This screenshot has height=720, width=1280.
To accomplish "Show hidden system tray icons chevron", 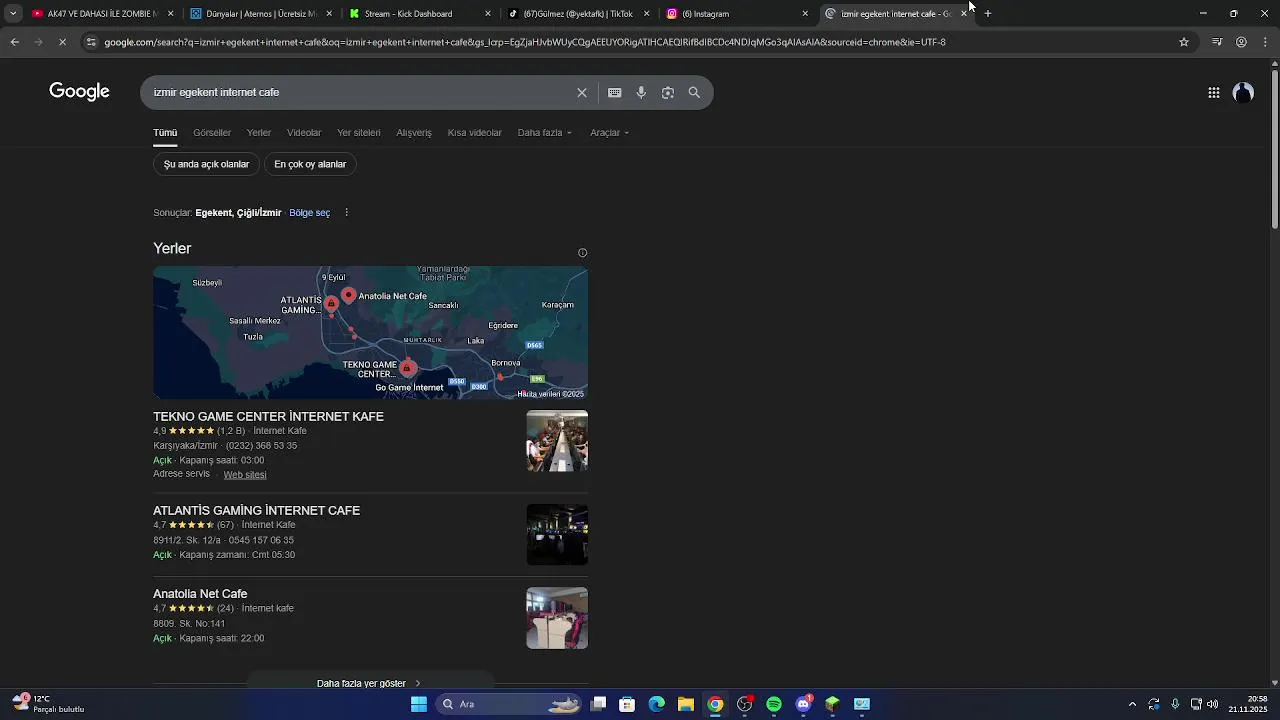I will pyautogui.click(x=1132, y=704).
